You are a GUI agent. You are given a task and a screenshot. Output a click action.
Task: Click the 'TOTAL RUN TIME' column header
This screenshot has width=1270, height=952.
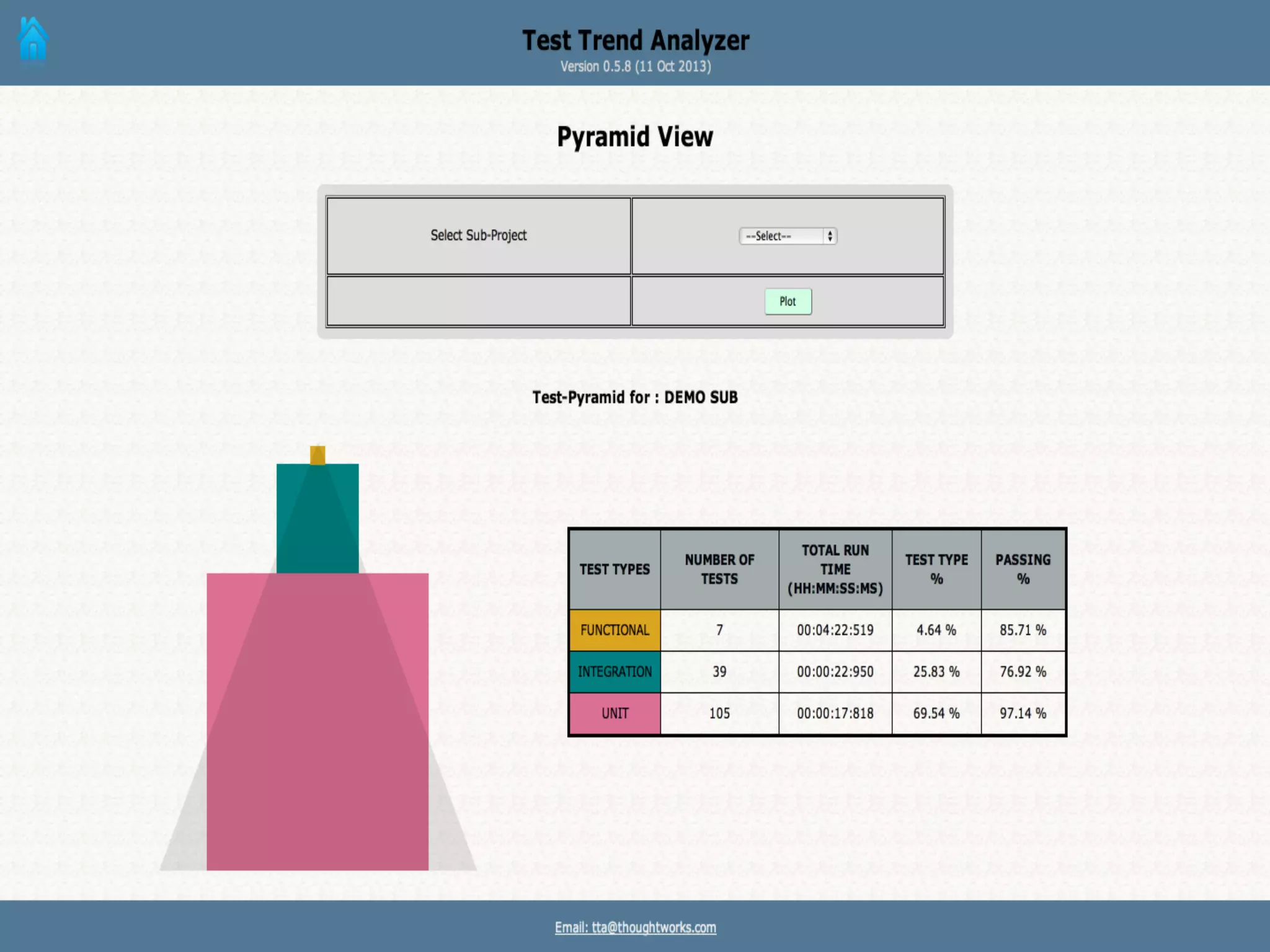(835, 569)
